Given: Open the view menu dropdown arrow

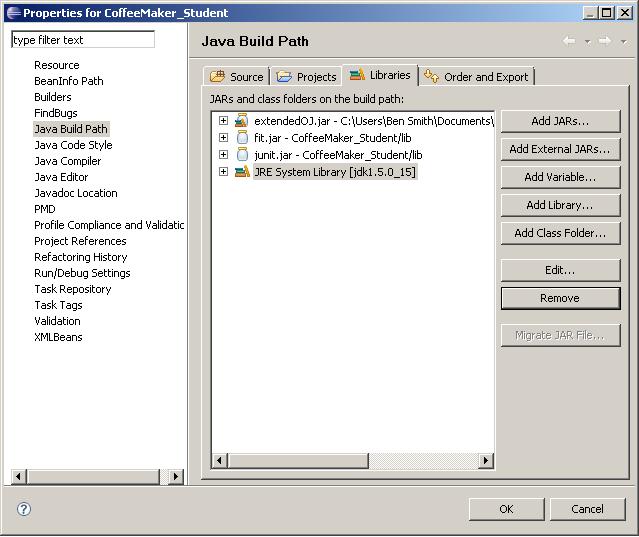Looking at the screenshot, I should click(x=623, y=42).
